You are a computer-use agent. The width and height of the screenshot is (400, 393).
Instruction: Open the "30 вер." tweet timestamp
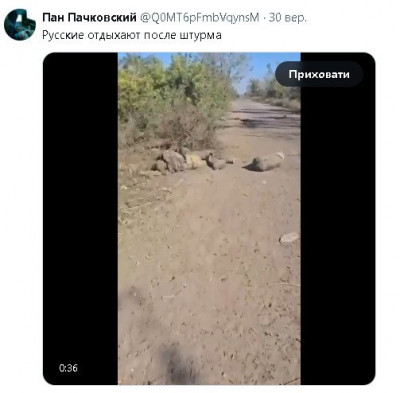point(288,18)
